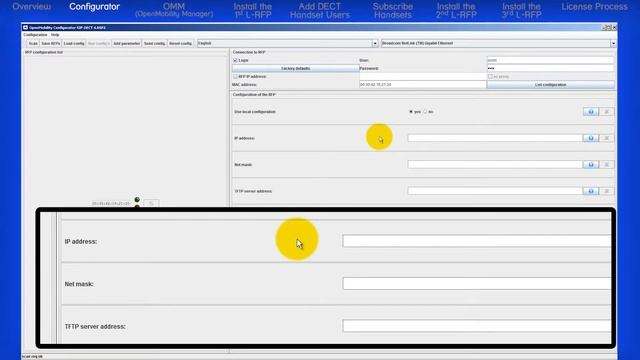Click the Reset config. toolbar button
This screenshot has height=360, width=640.
pos(180,43)
